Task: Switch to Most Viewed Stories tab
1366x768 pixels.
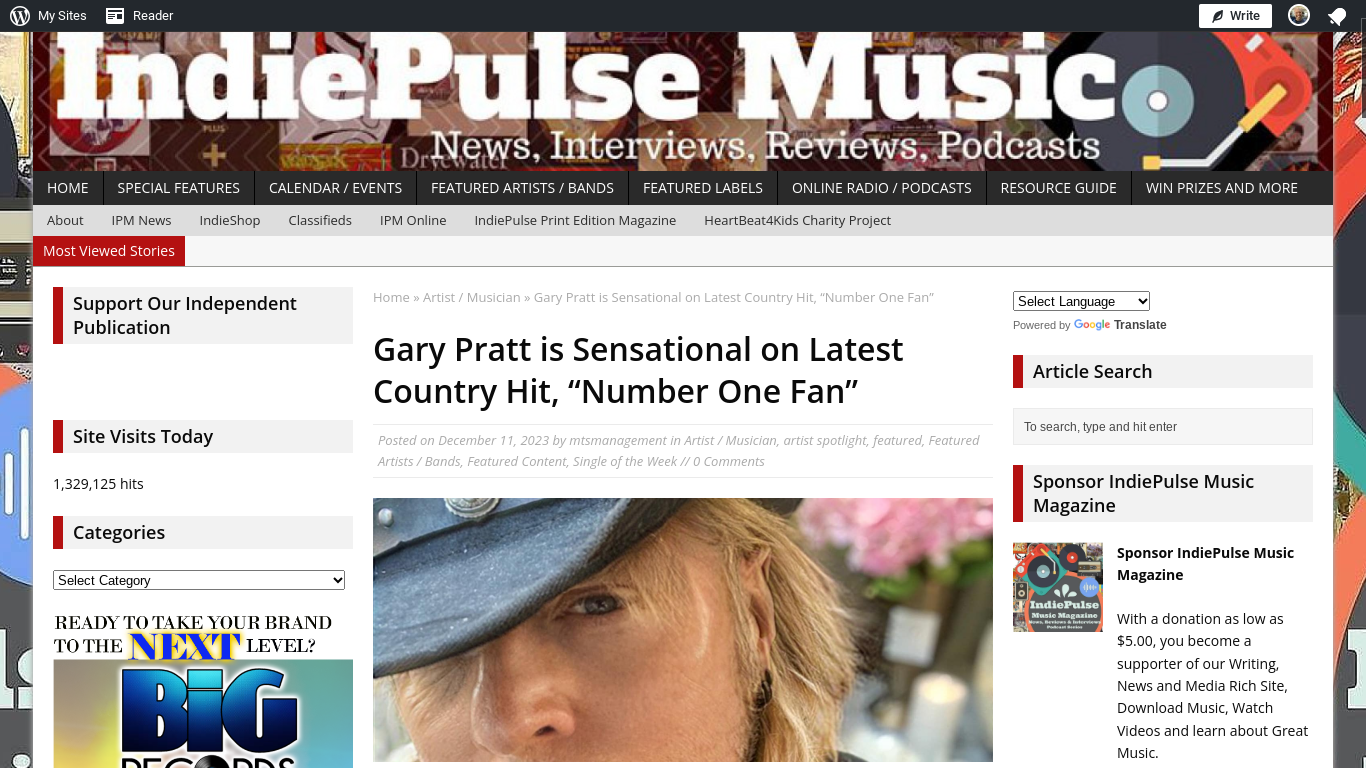Action: point(109,251)
